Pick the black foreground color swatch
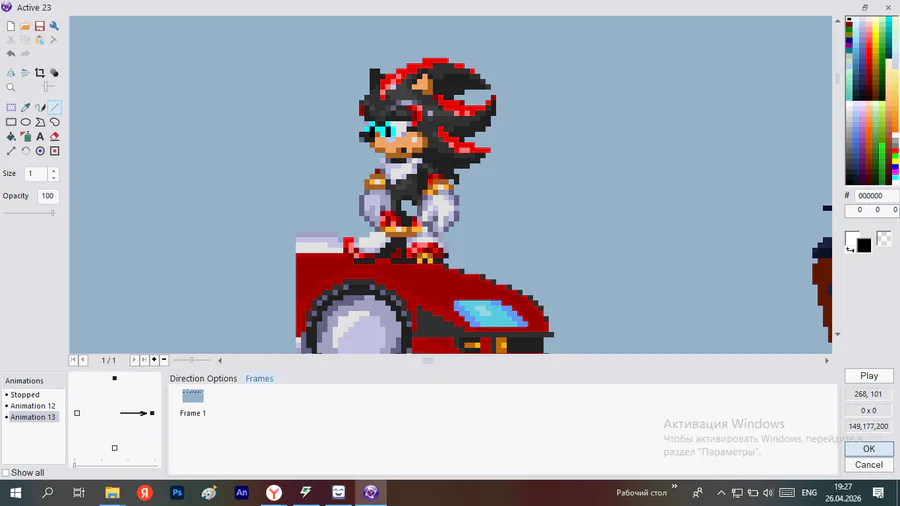 coord(864,246)
